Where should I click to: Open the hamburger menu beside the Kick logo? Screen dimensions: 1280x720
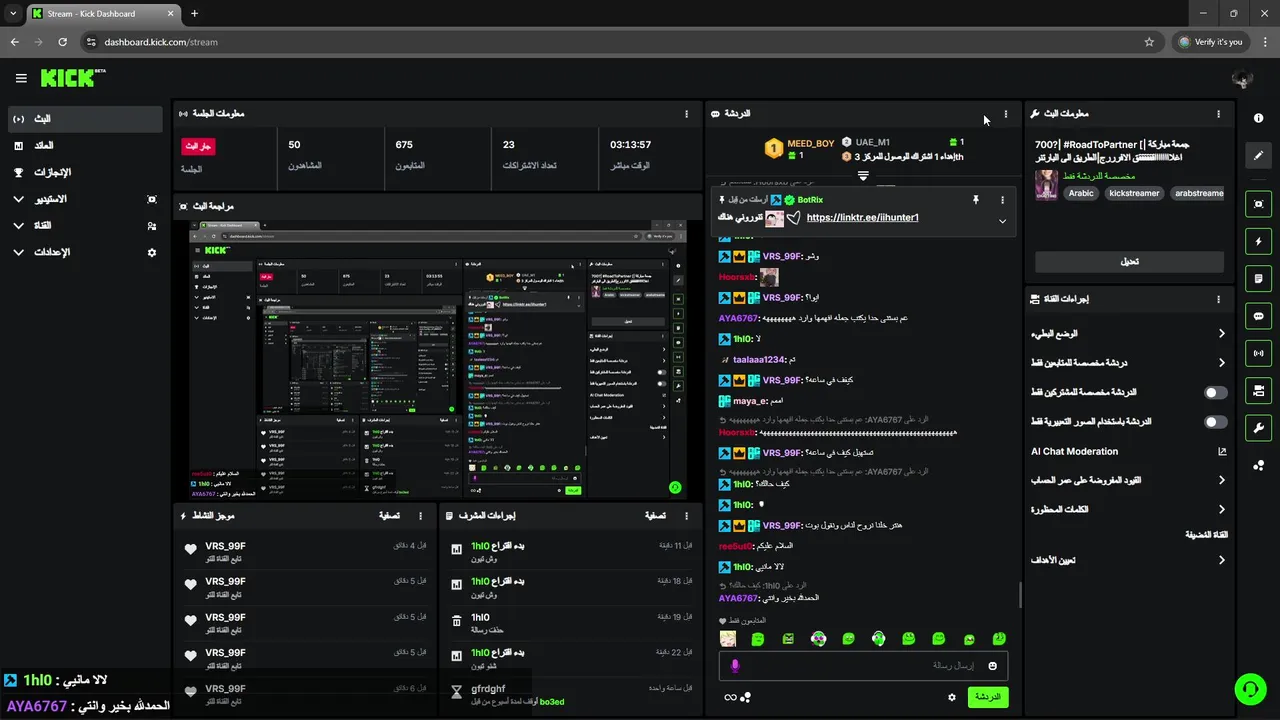tap(21, 78)
